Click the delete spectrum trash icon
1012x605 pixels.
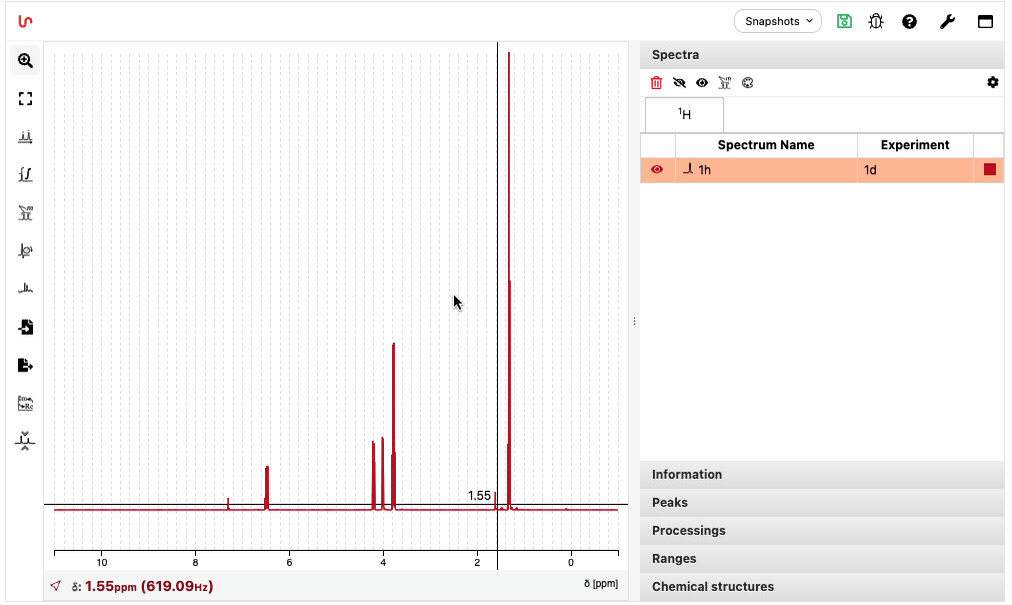pyautogui.click(x=656, y=82)
